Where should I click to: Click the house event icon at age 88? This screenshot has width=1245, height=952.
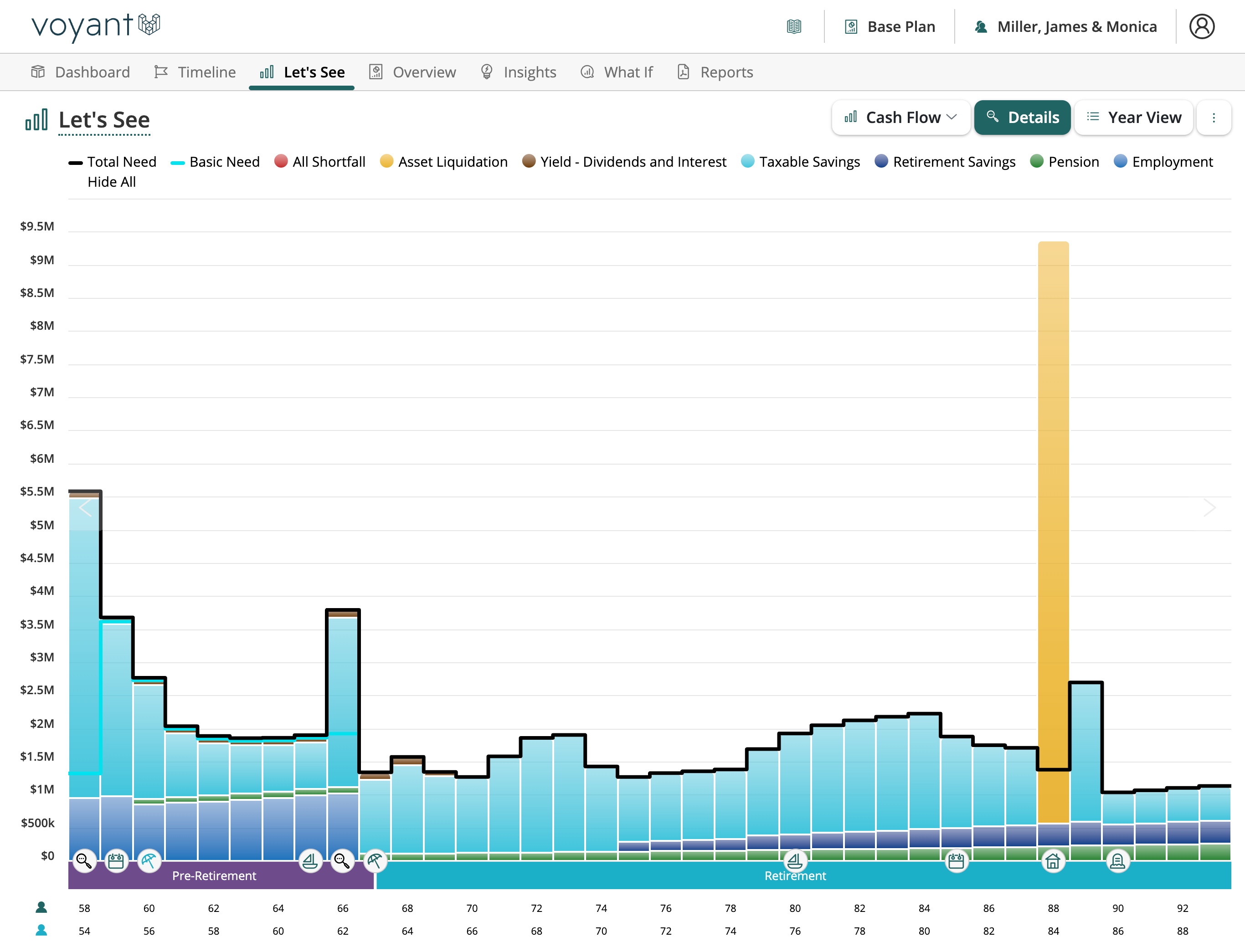(1053, 861)
